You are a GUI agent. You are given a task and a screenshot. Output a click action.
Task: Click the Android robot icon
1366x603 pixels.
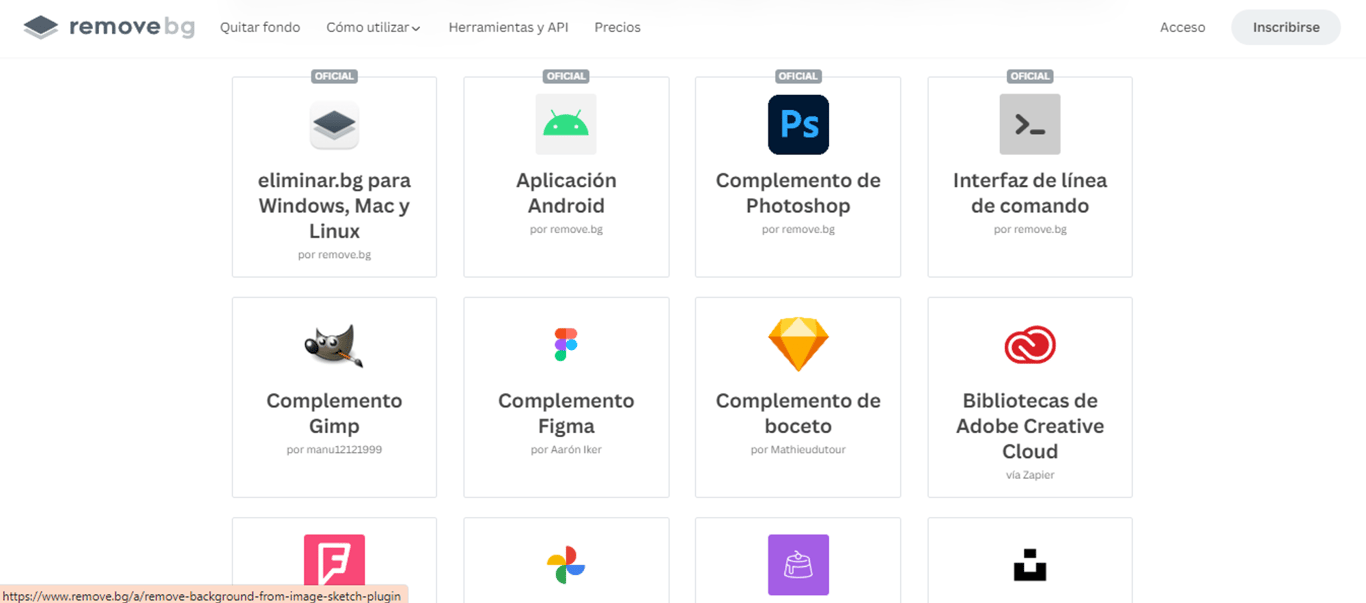[x=566, y=124]
